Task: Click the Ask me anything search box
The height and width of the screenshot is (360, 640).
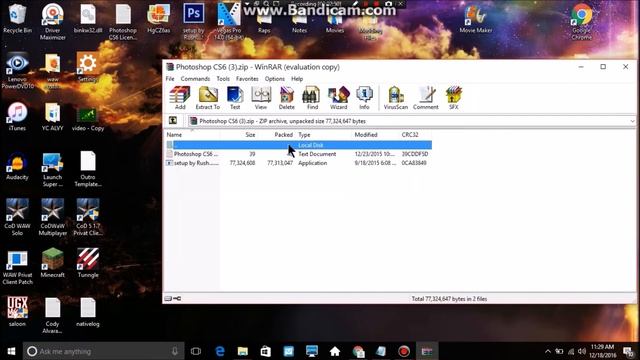Action: tap(104, 351)
